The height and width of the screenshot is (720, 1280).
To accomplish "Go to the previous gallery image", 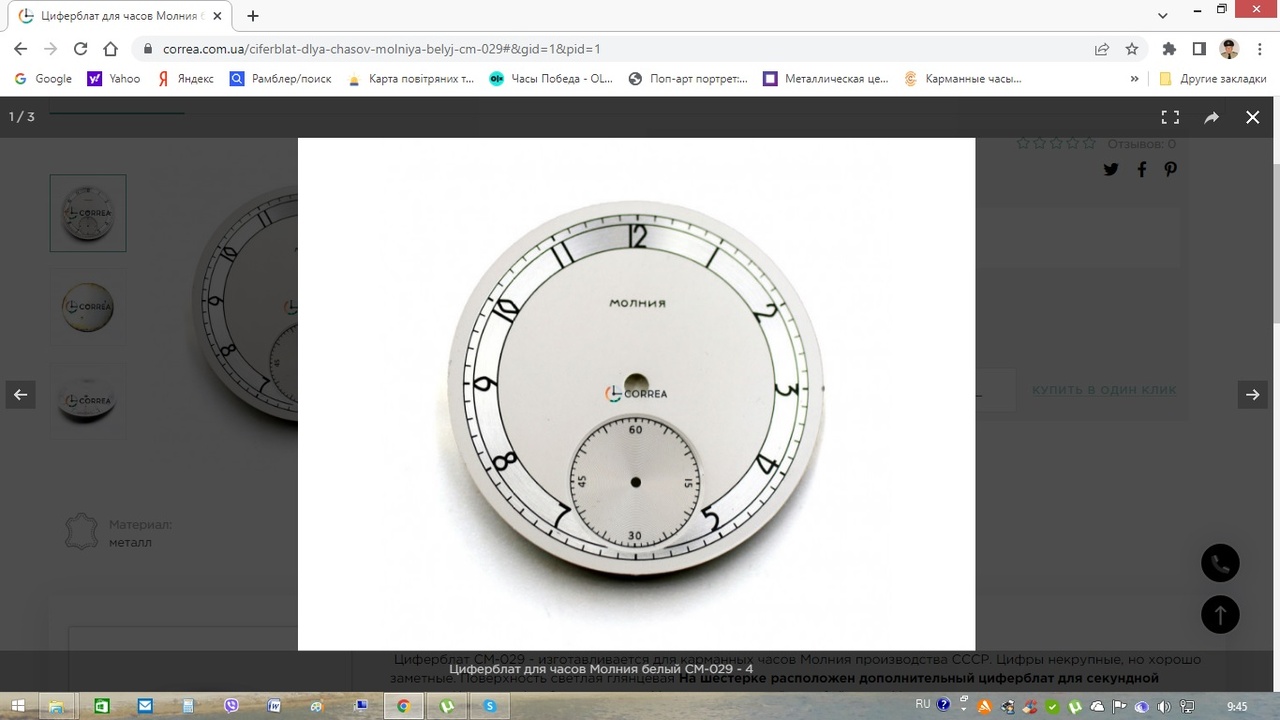I will [21, 395].
